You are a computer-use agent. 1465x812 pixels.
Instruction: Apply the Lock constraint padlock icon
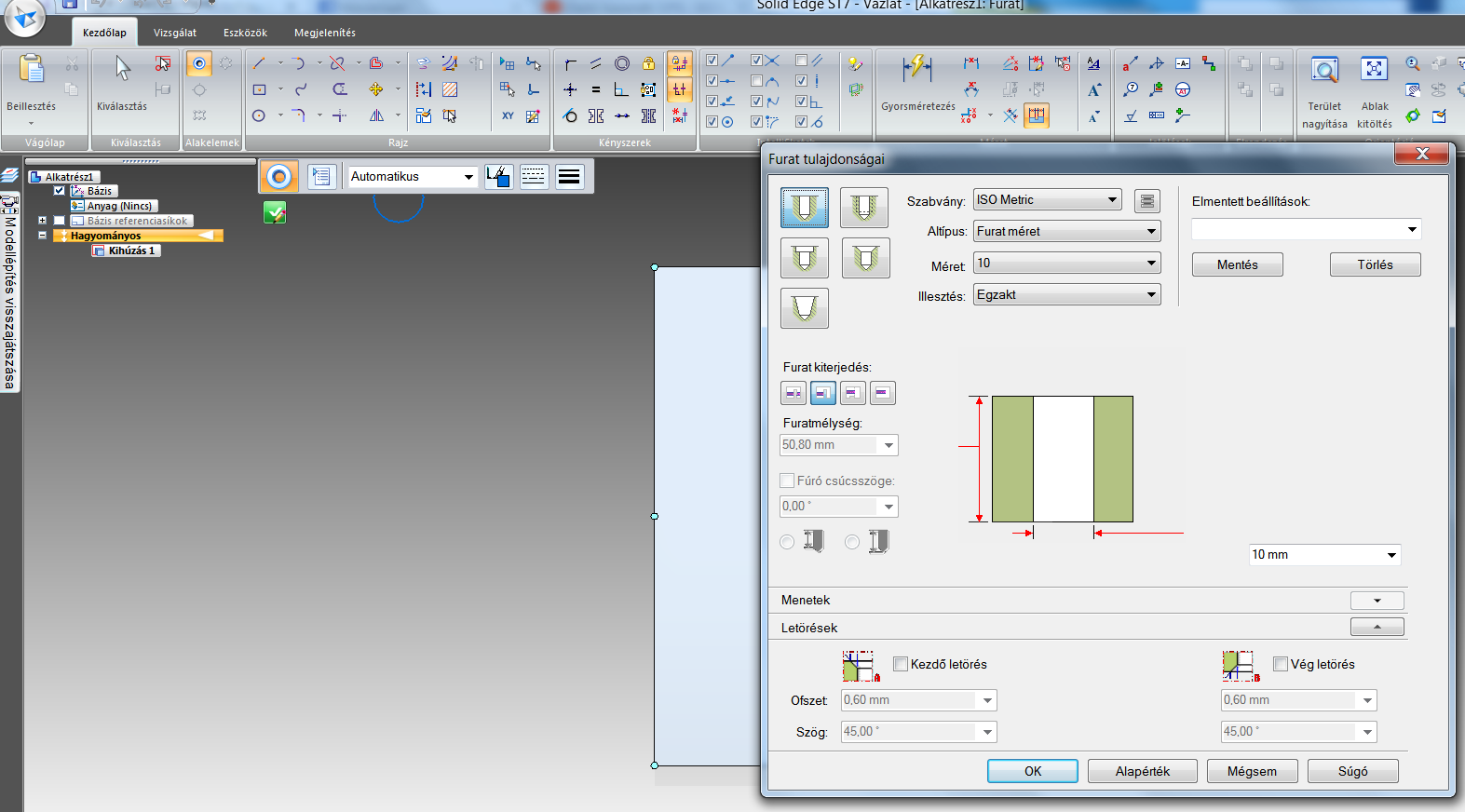[x=648, y=63]
